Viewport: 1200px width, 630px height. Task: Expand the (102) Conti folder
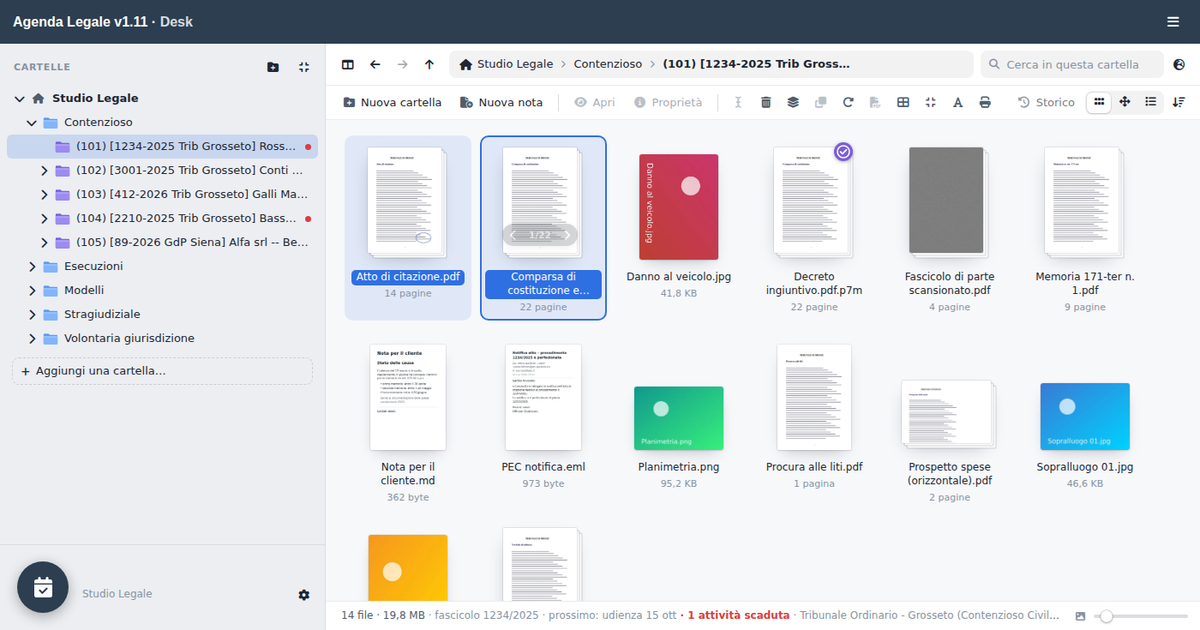point(44,170)
